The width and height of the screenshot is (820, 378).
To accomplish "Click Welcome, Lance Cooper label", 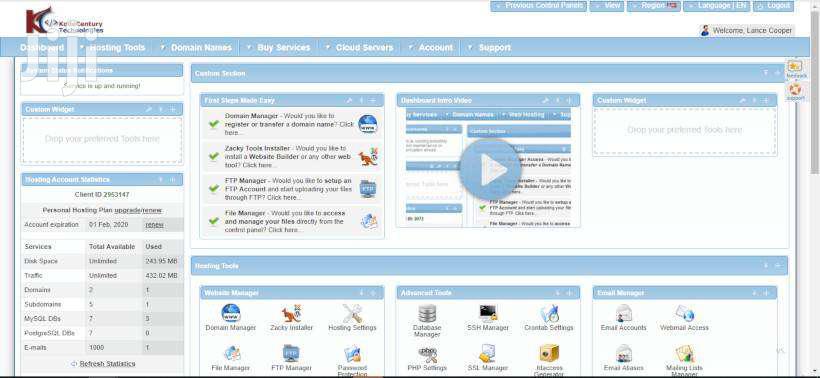I will (x=752, y=31).
